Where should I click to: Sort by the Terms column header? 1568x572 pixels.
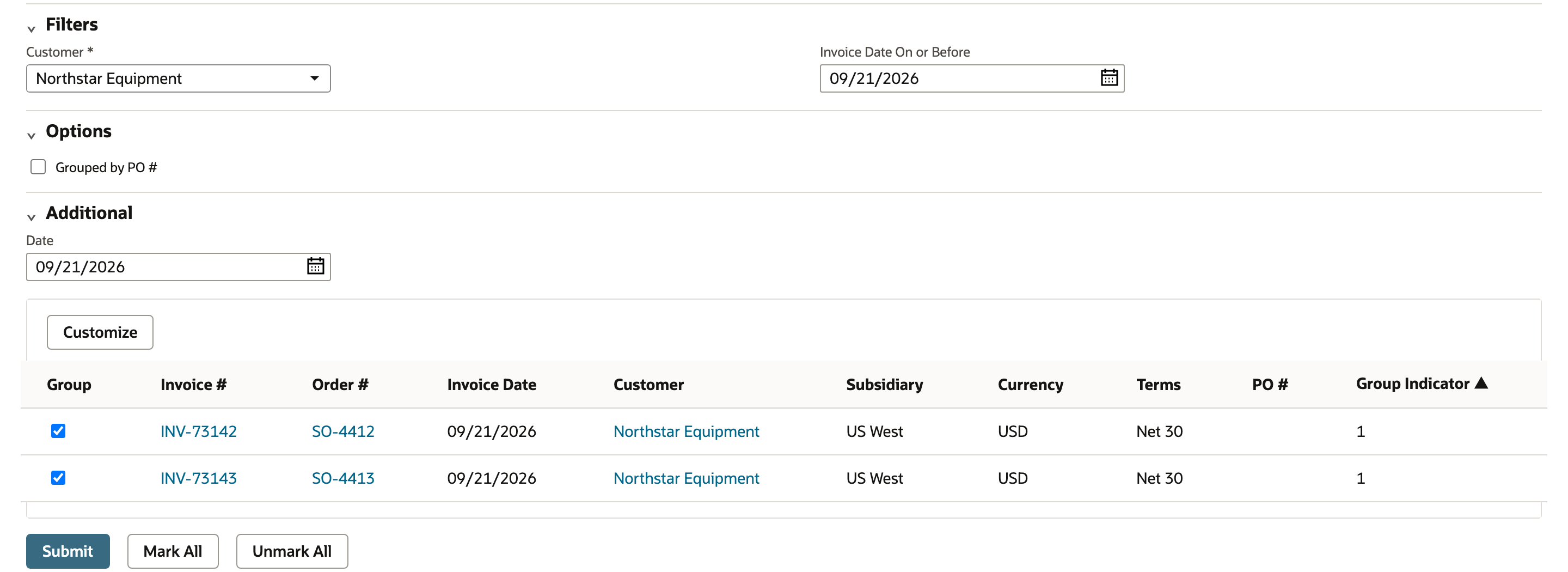(x=1159, y=385)
